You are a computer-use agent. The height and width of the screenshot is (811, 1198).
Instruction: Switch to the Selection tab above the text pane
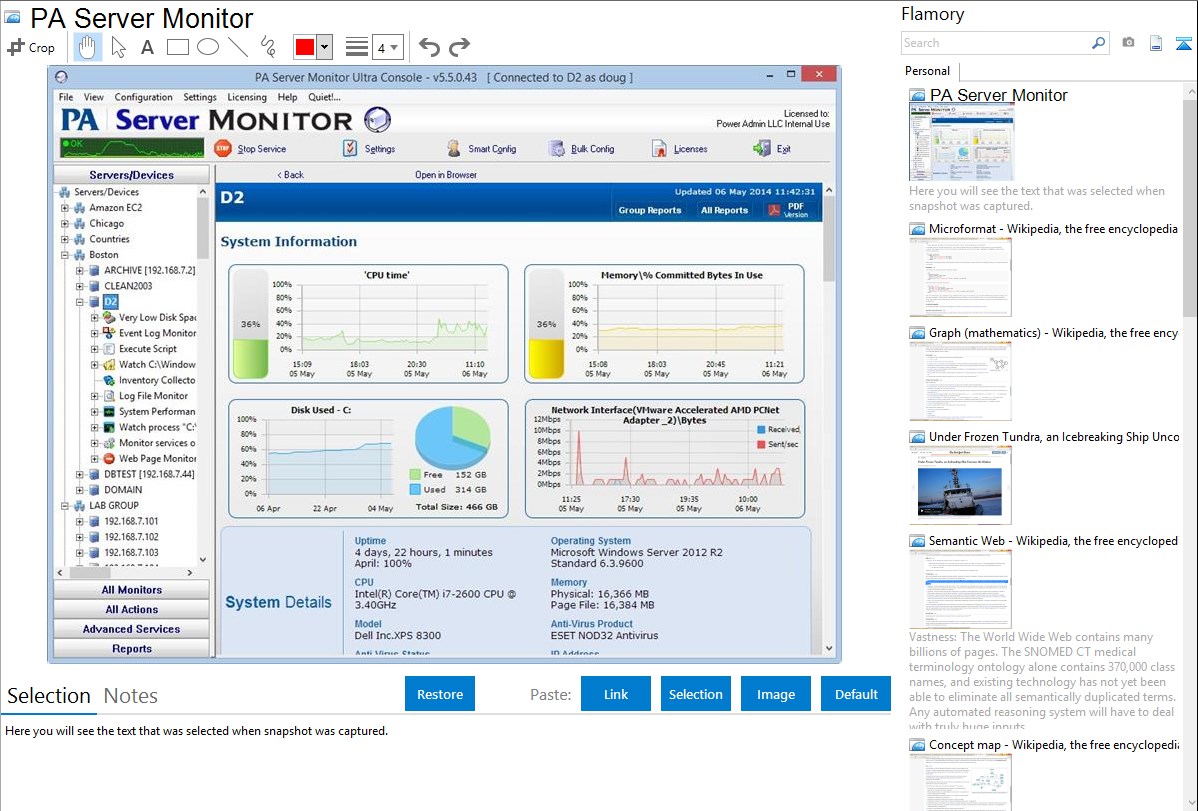(49, 696)
